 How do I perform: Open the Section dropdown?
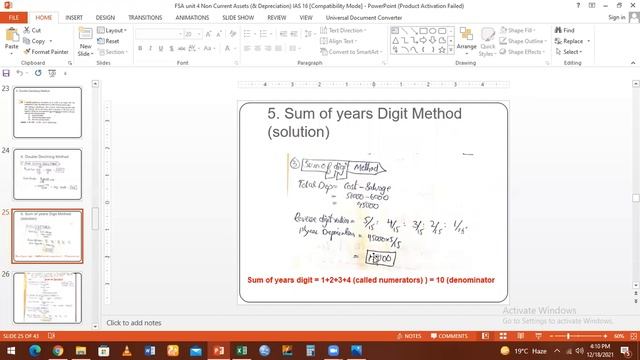[x=113, y=52]
